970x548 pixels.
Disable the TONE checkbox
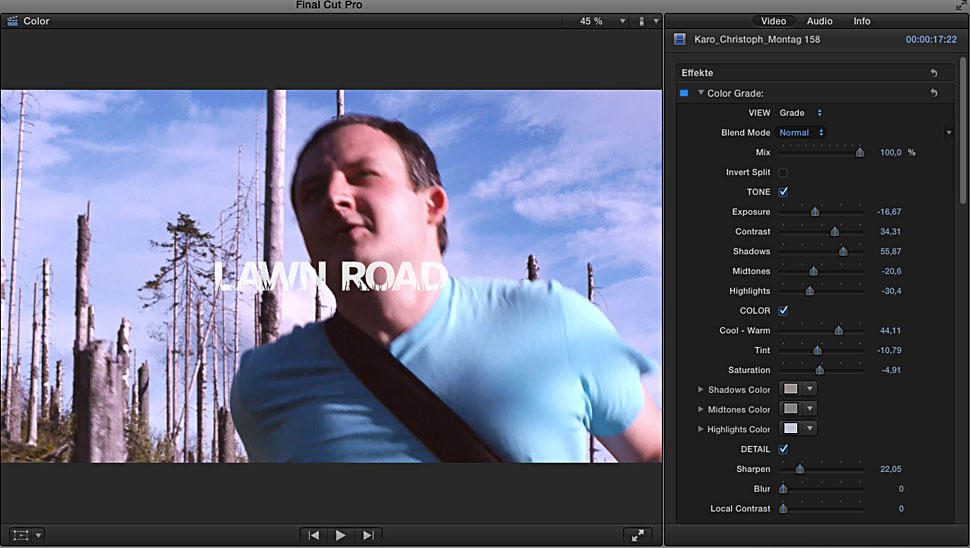click(783, 192)
